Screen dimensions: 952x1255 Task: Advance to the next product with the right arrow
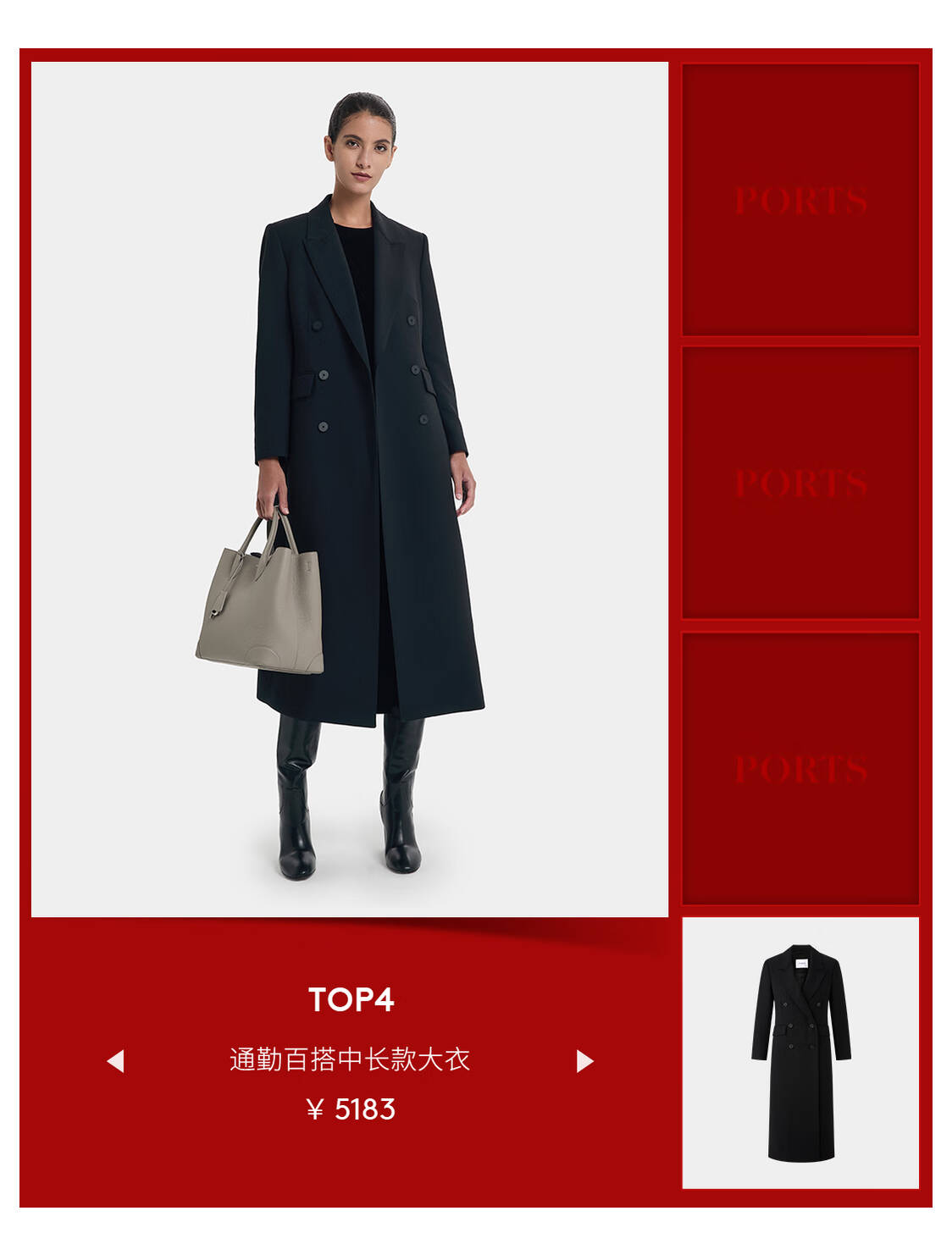(x=584, y=1061)
